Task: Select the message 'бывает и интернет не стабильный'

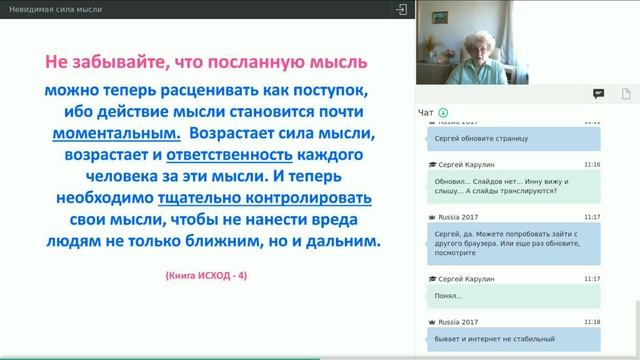Action: pyautogui.click(x=514, y=339)
